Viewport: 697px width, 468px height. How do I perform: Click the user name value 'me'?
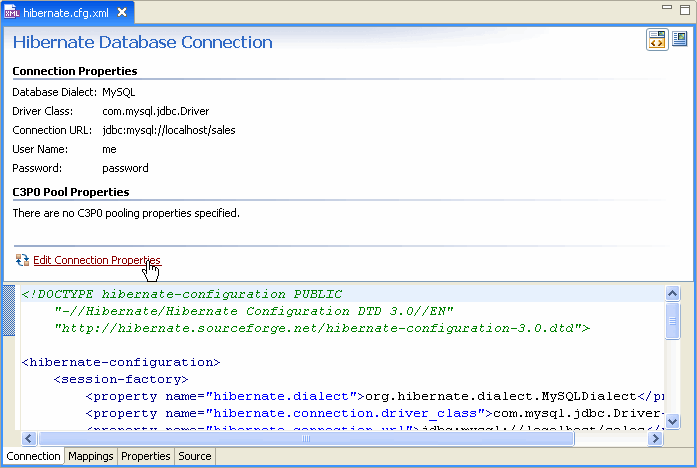pyautogui.click(x=109, y=149)
